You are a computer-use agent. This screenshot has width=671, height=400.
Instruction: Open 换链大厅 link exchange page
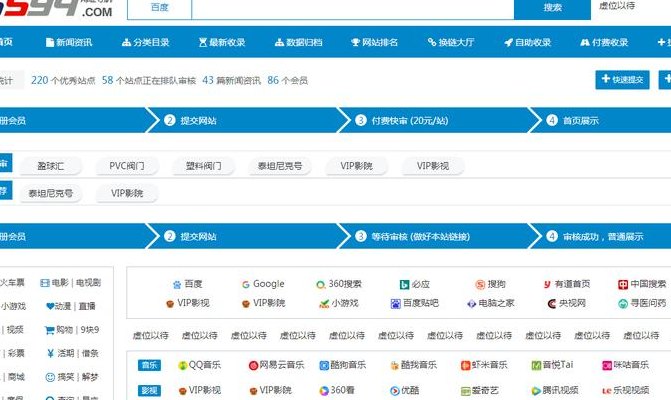click(x=451, y=42)
